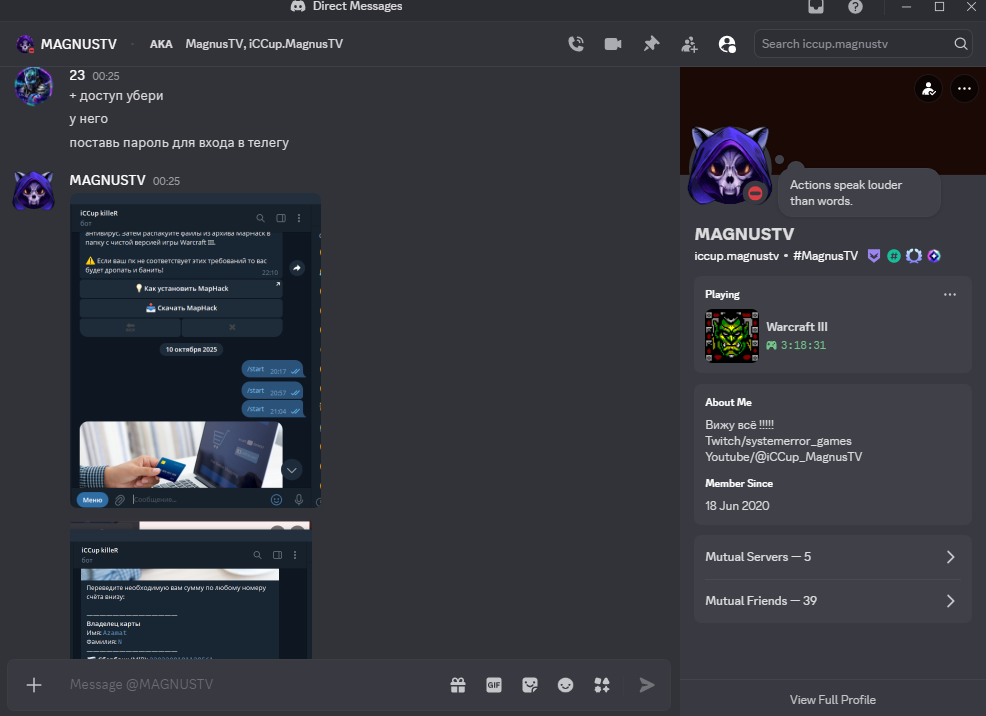Viewport: 986px width, 716px height.
Task: Click the gear-shaped profile badge
Action: [914, 256]
